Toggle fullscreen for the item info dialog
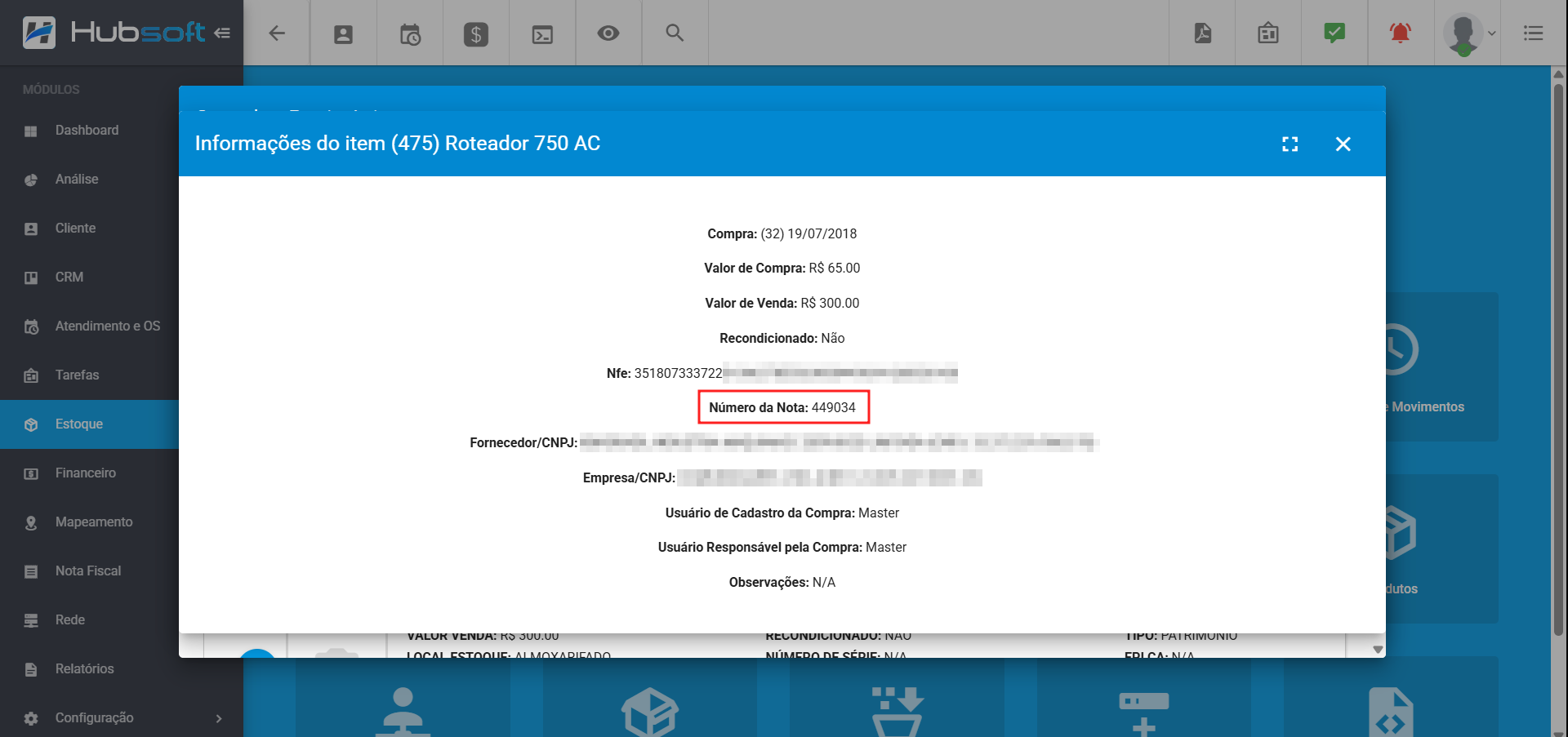1568x737 pixels. (x=1290, y=144)
